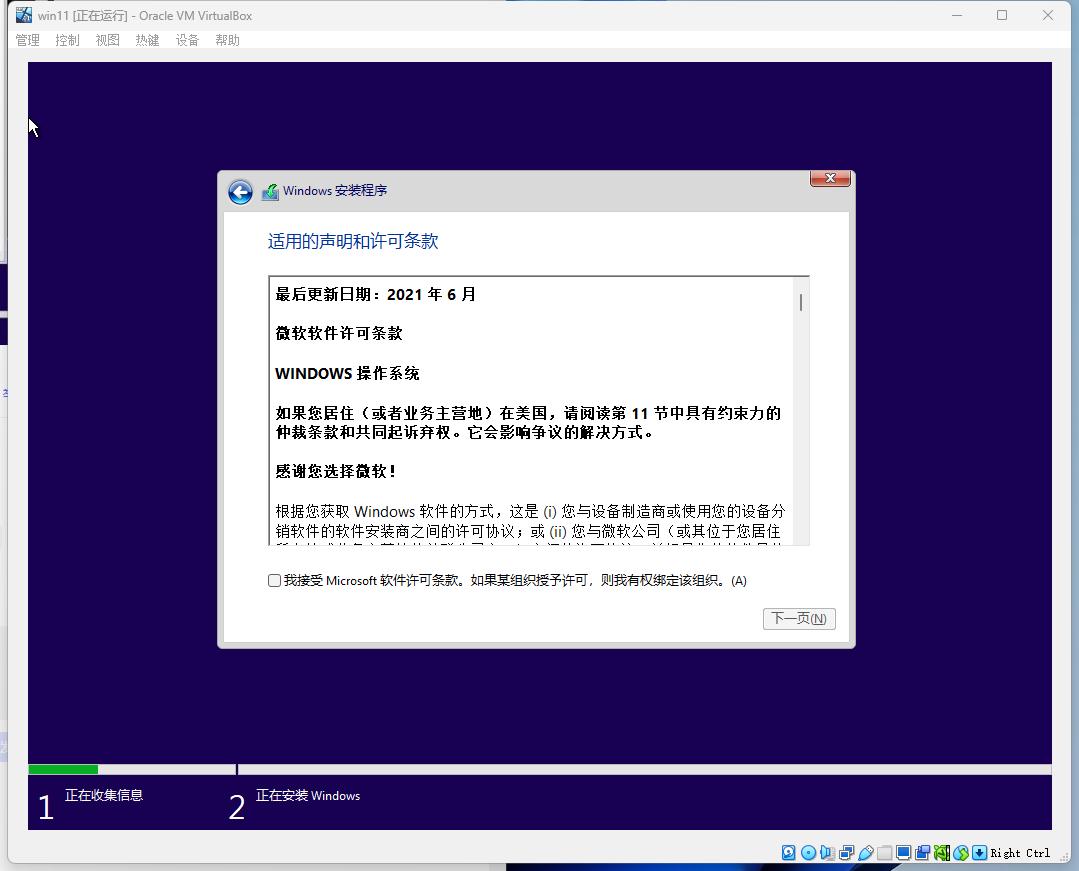The image size is (1079, 871).
Task: Click the 下一页 button
Action: (x=798, y=618)
